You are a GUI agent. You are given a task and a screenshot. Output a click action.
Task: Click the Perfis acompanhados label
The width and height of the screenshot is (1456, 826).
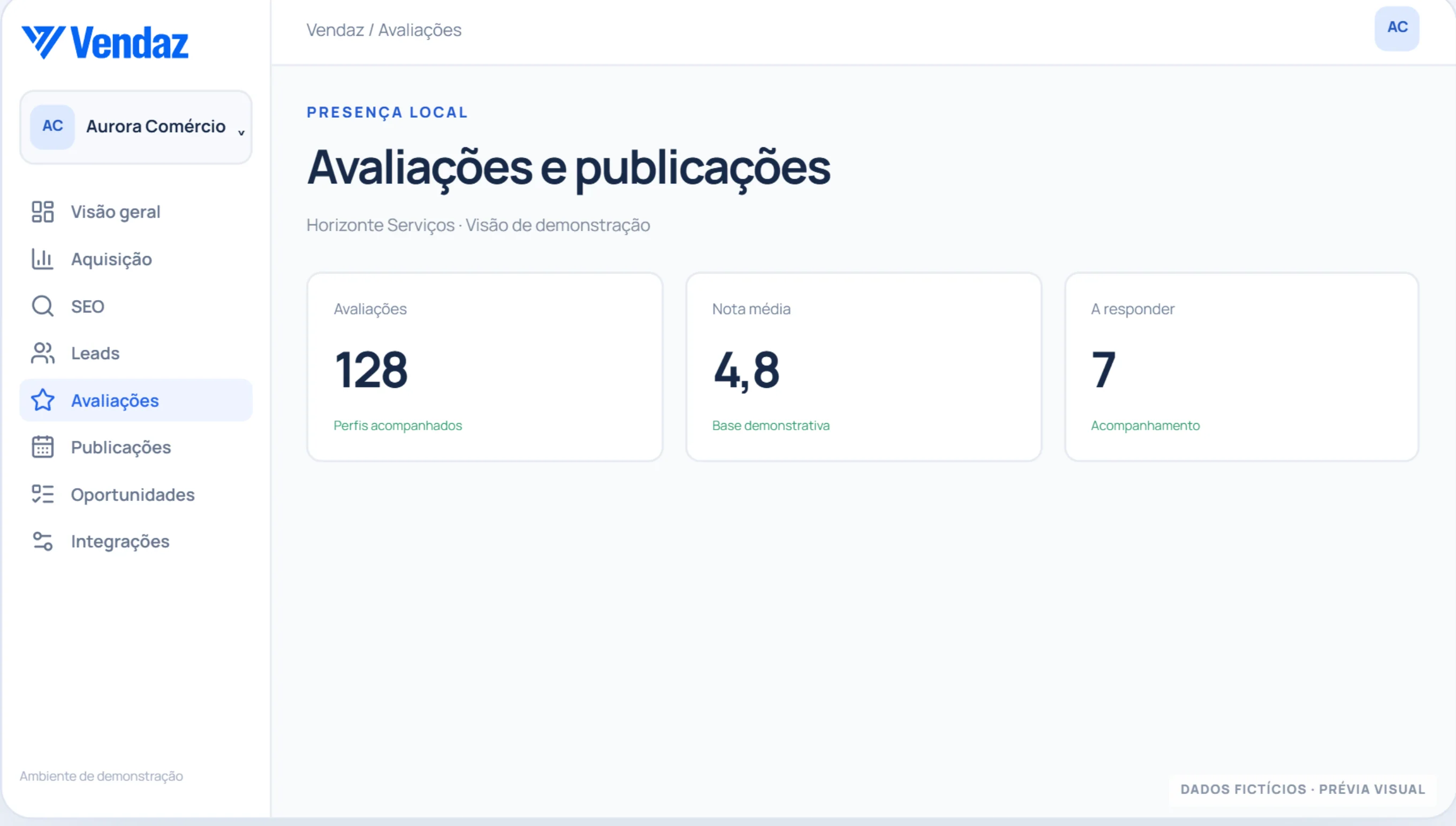tap(397, 425)
